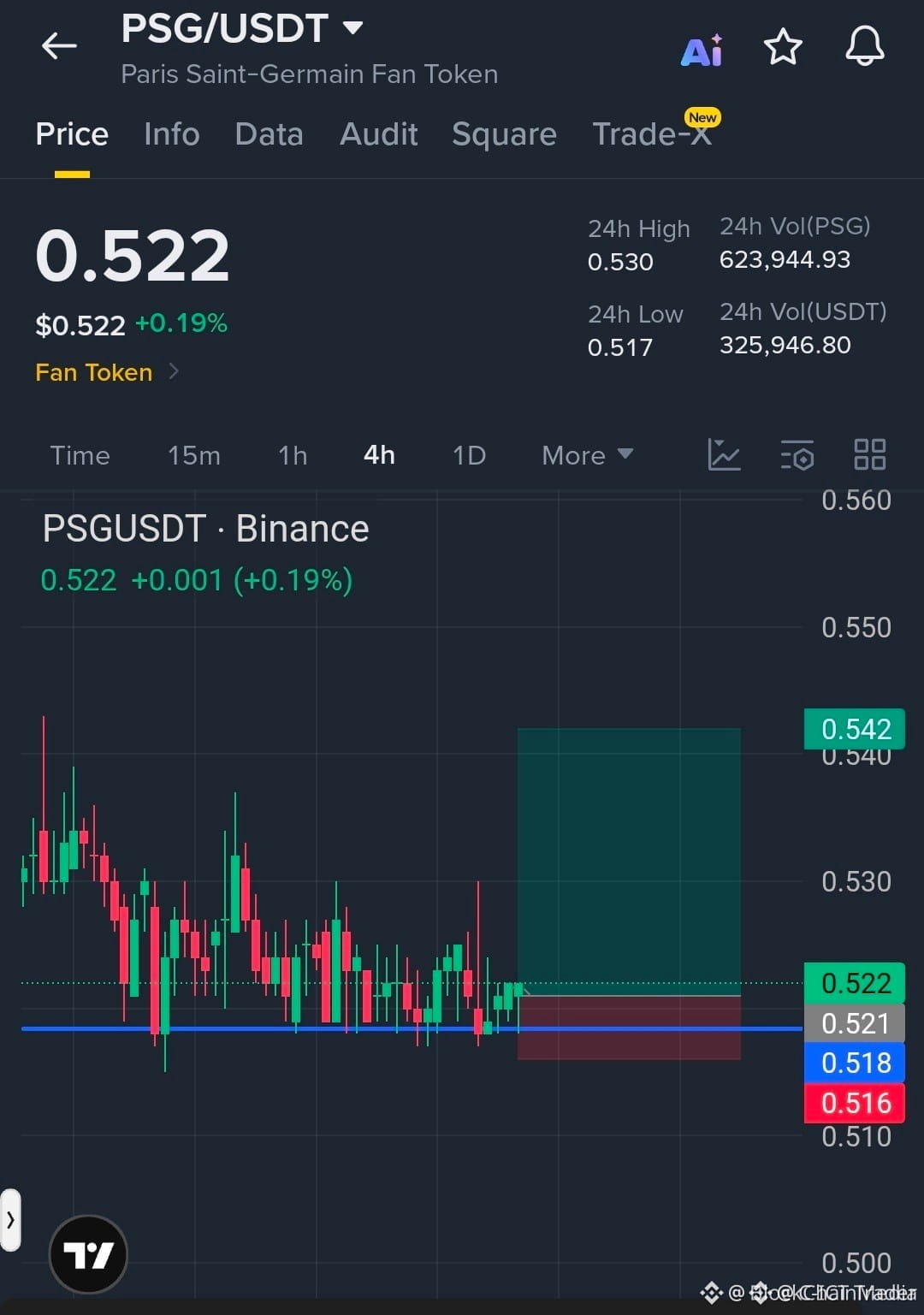The image size is (924, 1315).
Task: Click the 0.500 price axis label
Action: click(x=856, y=1263)
